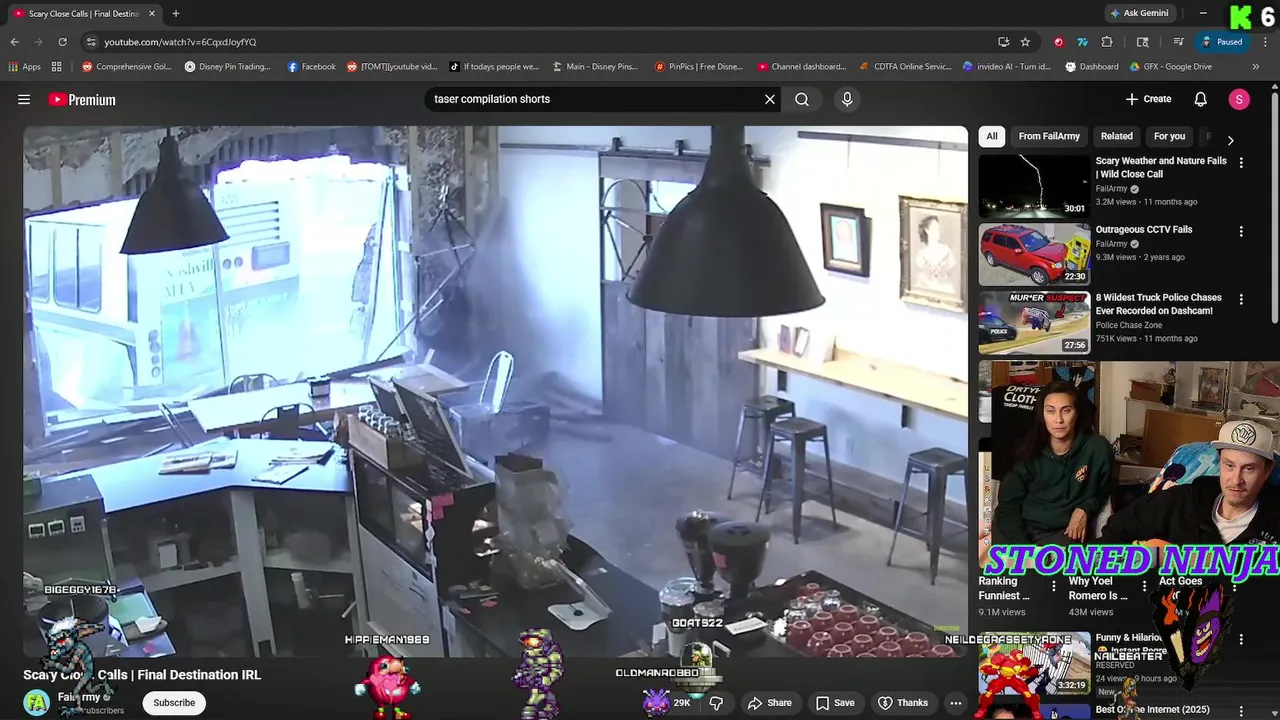
Task: Go to YouTube Premium home logo
Action: (82, 100)
